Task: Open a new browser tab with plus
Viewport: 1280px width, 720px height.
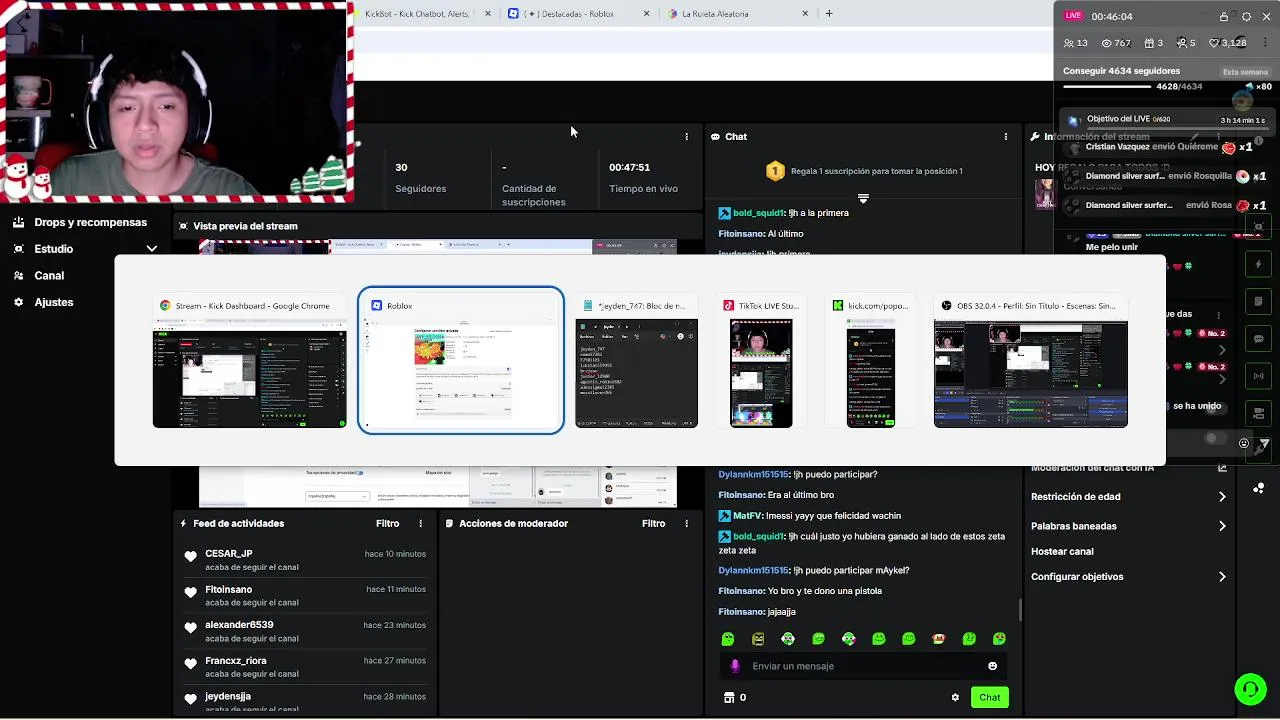Action: (829, 14)
